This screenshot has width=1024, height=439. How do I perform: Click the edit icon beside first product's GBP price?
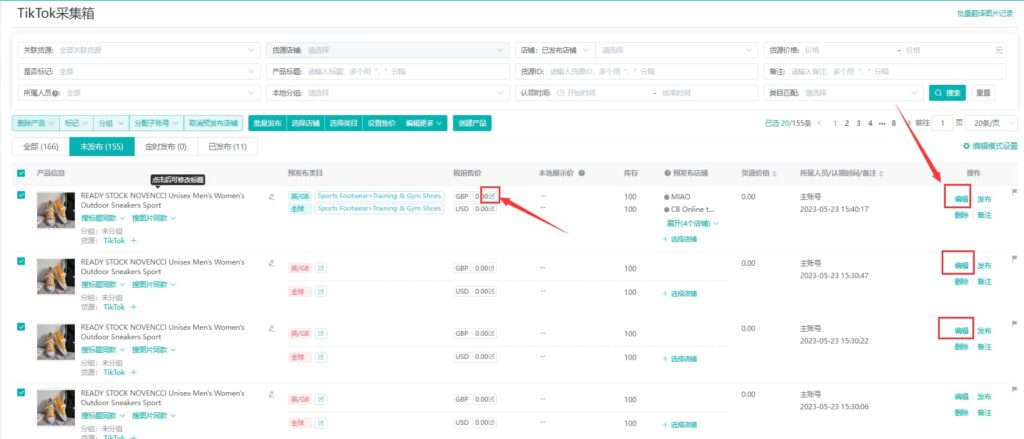pyautogui.click(x=491, y=196)
